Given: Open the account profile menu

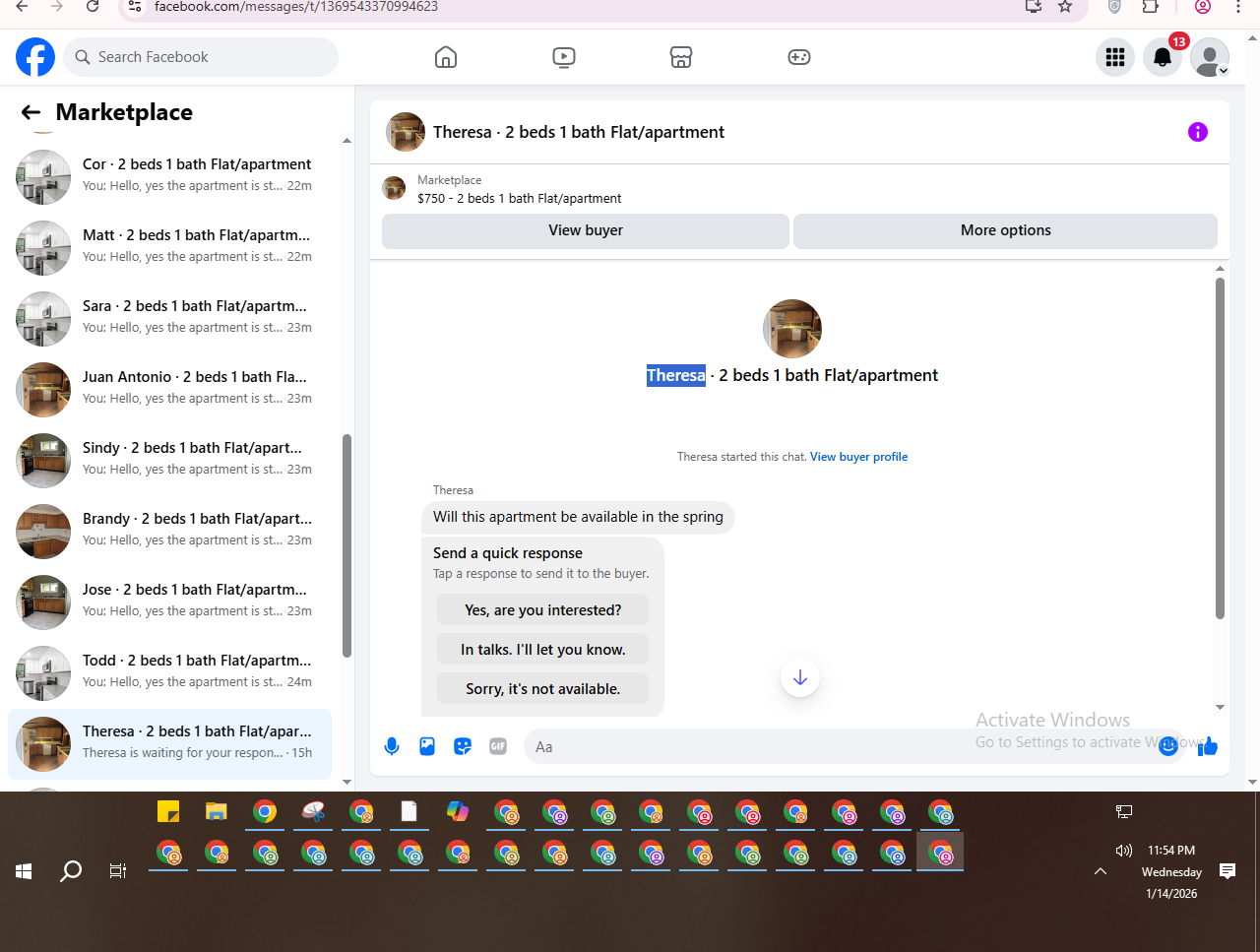Looking at the screenshot, I should pos(1210,57).
